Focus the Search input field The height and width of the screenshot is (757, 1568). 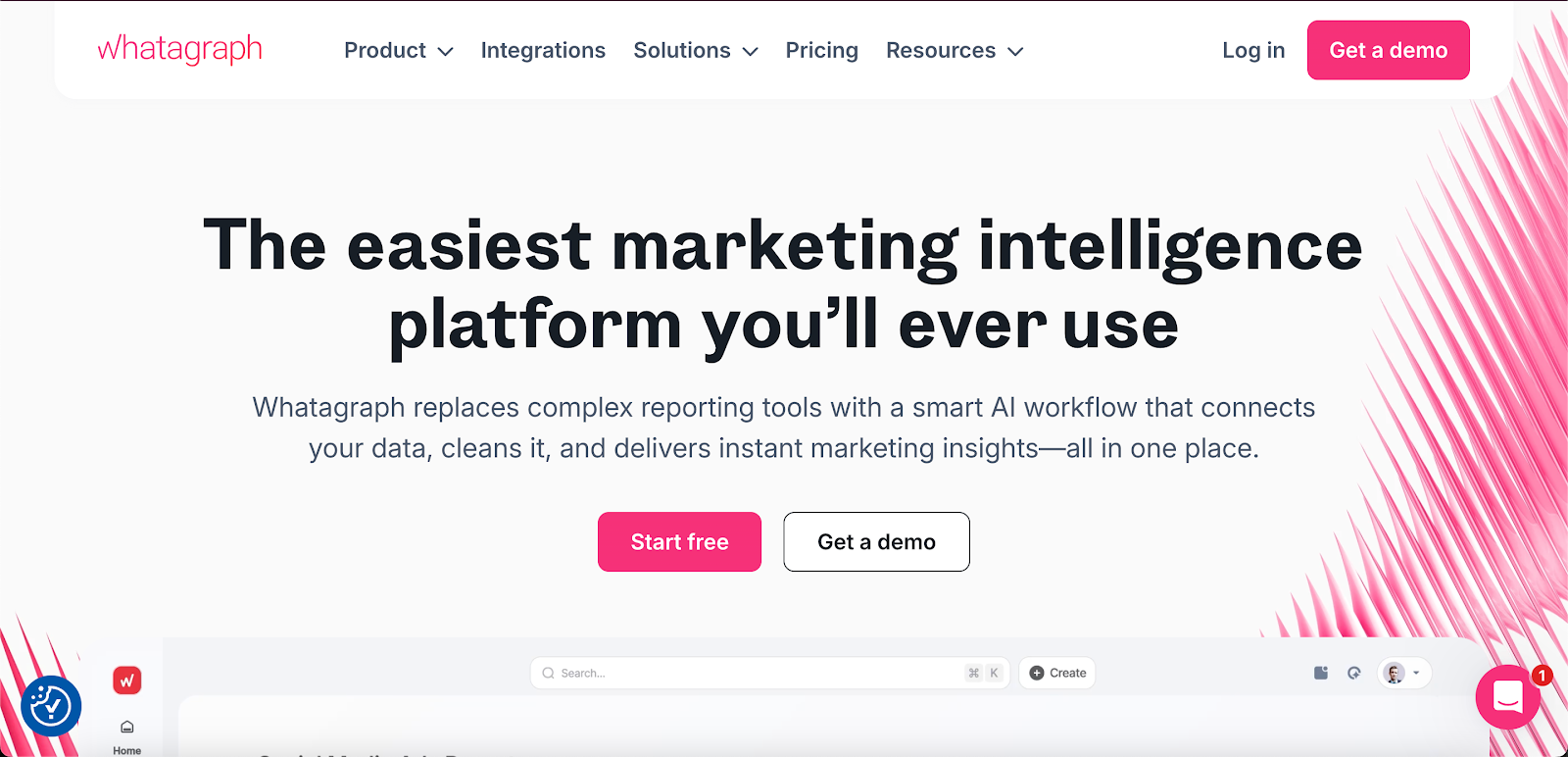745,673
